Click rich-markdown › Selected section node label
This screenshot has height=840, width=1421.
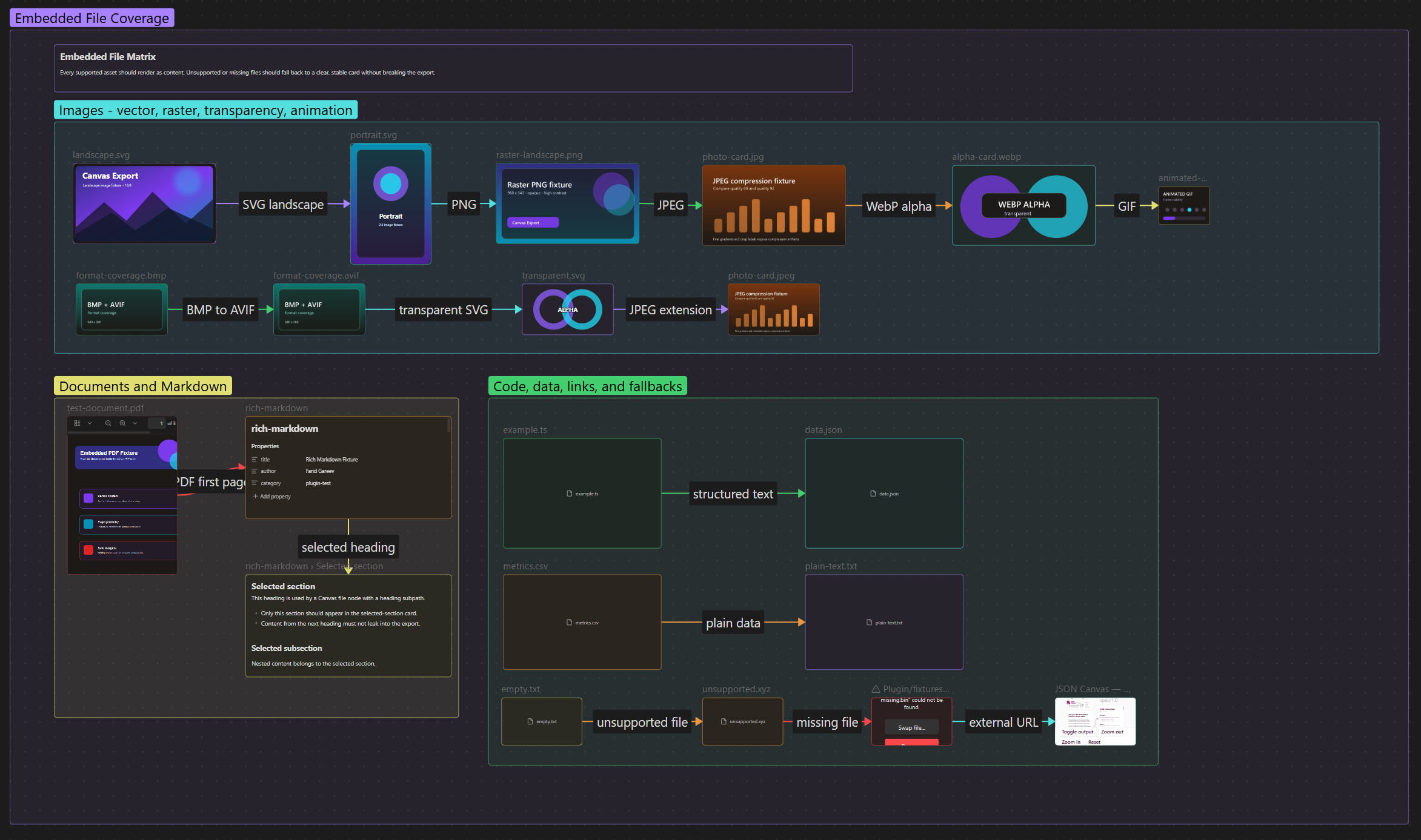[x=314, y=566]
